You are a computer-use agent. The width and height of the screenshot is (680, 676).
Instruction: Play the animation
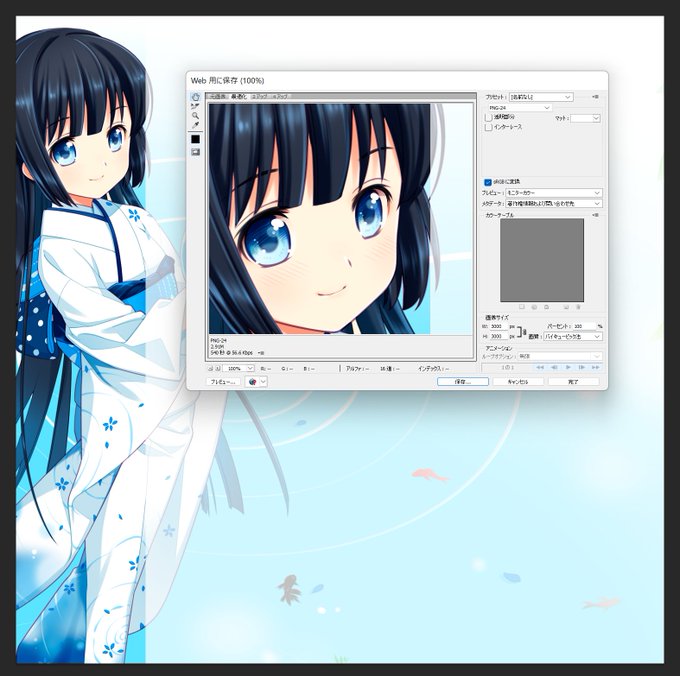[568, 367]
